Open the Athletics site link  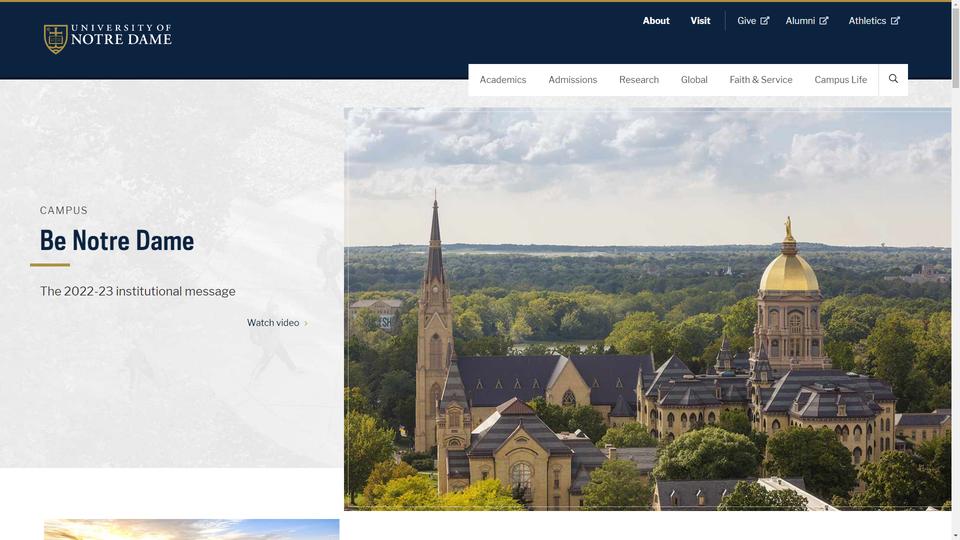click(867, 21)
